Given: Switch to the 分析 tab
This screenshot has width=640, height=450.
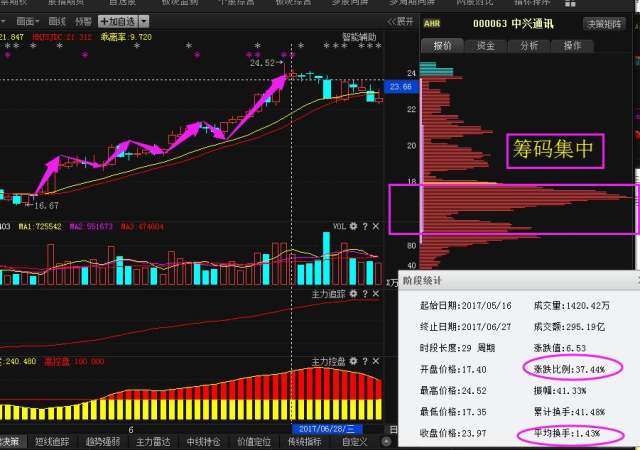Looking at the screenshot, I should coord(528,46).
